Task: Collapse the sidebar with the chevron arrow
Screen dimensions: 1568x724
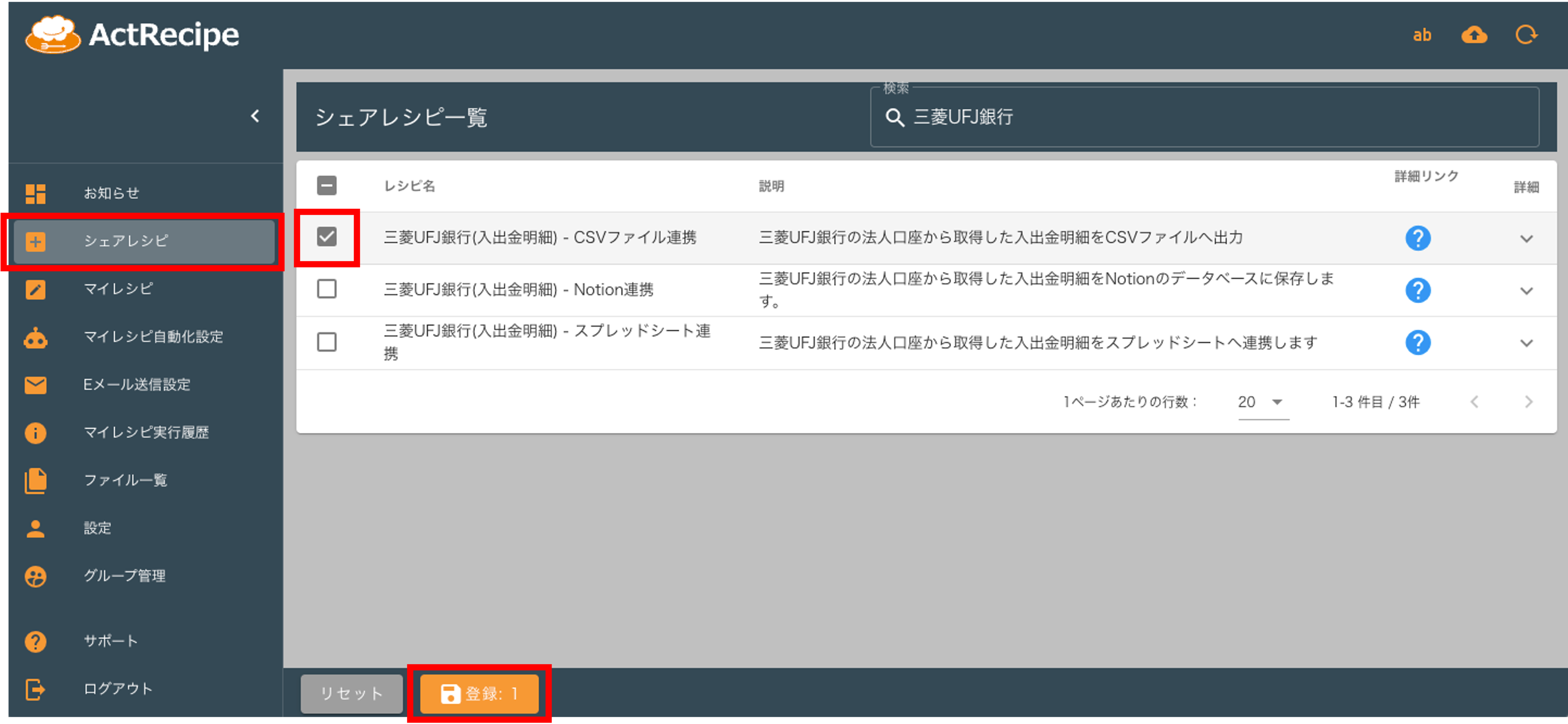Action: pos(256,116)
